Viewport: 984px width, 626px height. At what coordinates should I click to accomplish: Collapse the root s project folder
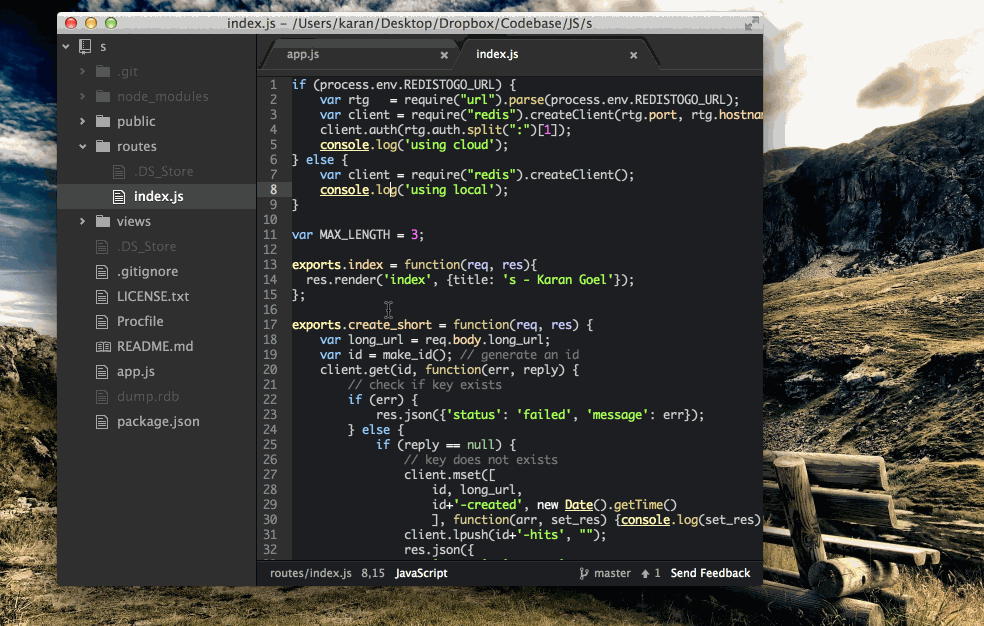(66, 46)
